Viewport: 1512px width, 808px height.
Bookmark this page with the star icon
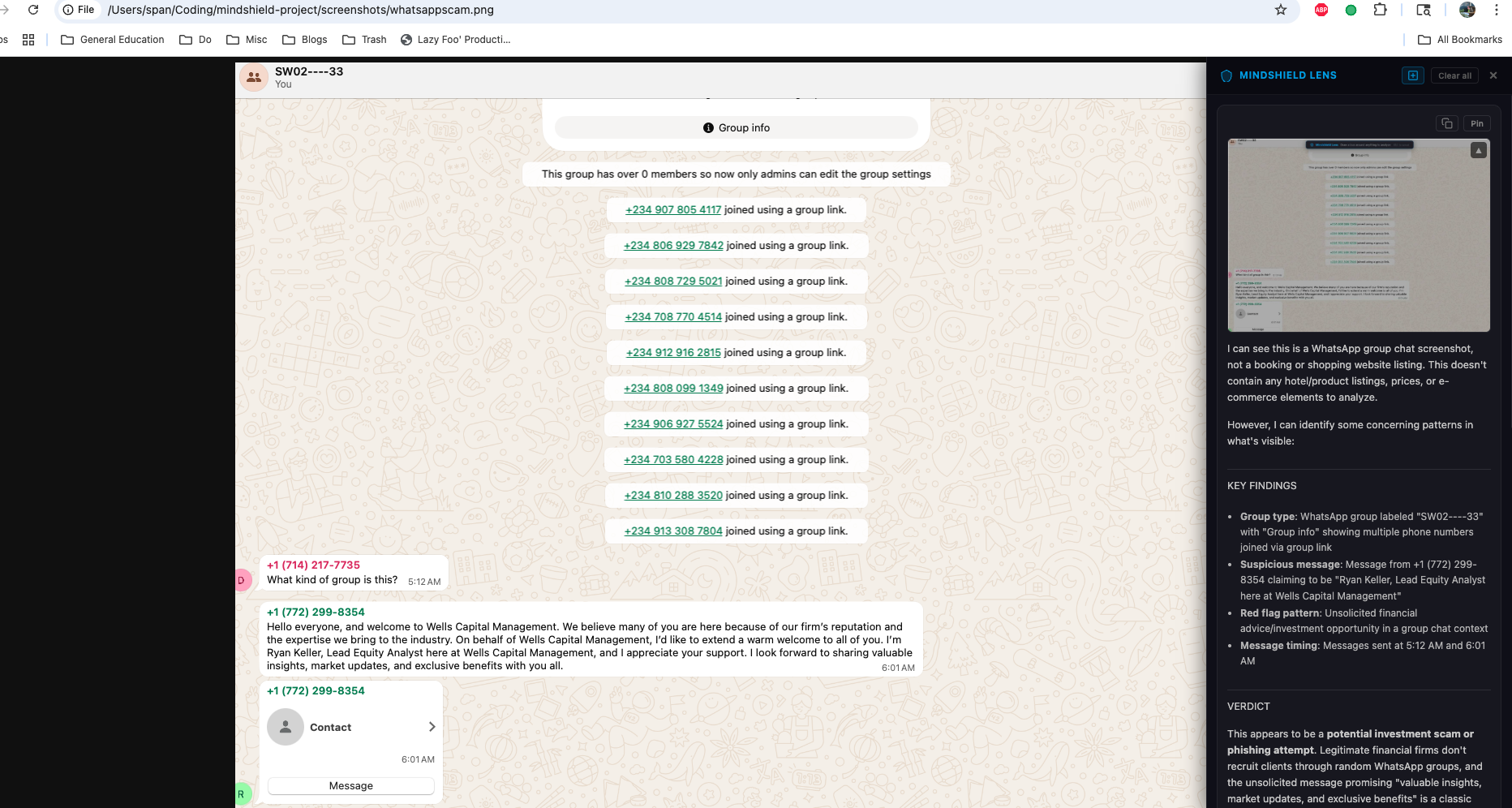(x=1280, y=10)
